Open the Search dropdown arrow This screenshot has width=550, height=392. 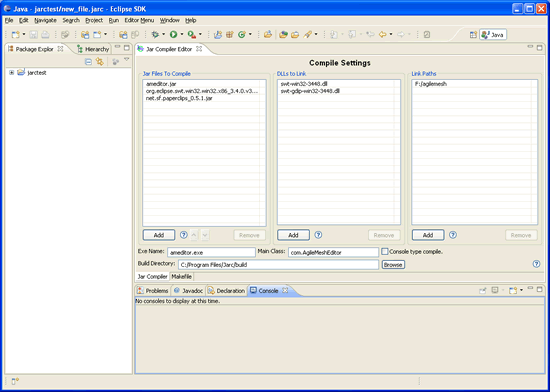click(316, 34)
